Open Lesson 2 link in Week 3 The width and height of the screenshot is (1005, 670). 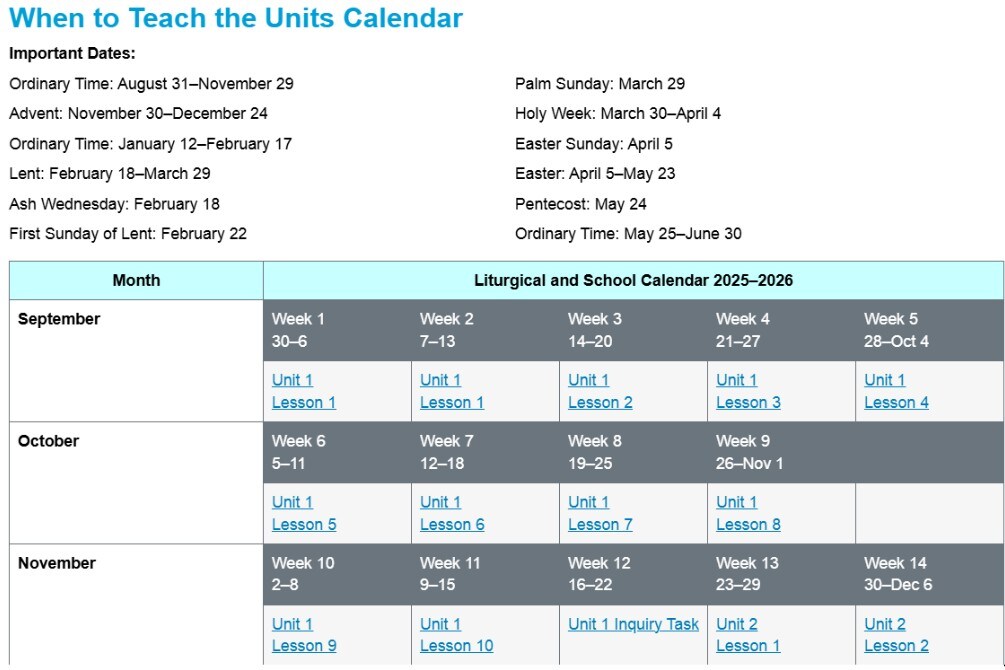[x=600, y=402]
